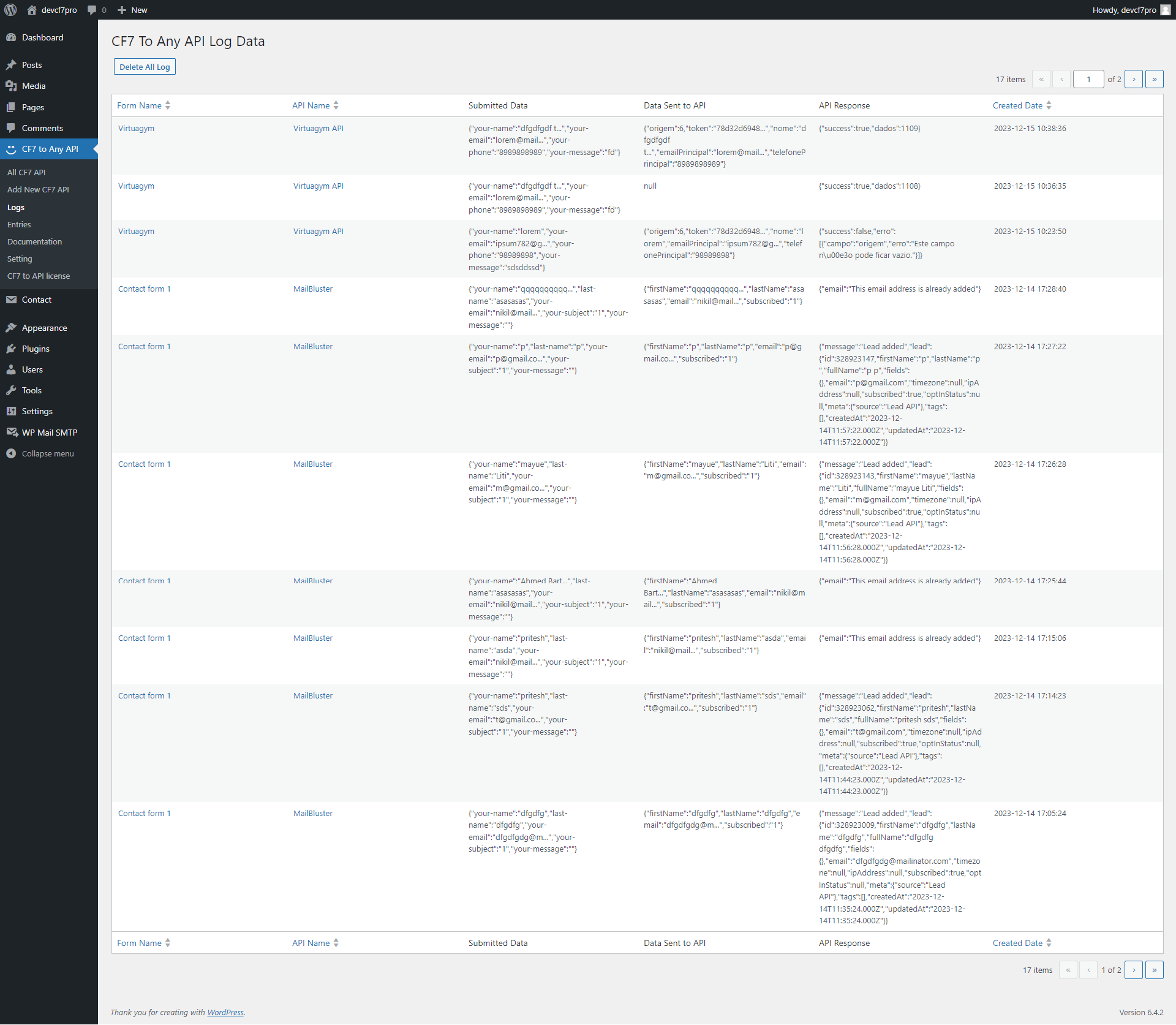Click the Media icon in sidebar
Viewport: 1176px width, 1025px height.
pos(11,86)
